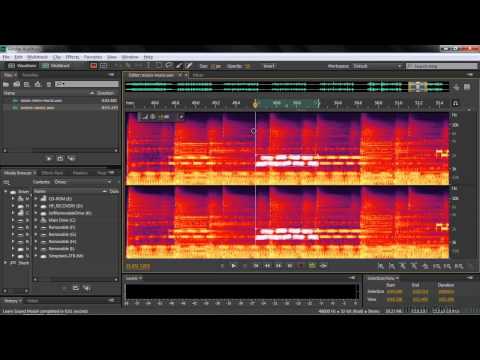
Task: Click Insert into Multitrack icon in Files panel
Action: 38,84
